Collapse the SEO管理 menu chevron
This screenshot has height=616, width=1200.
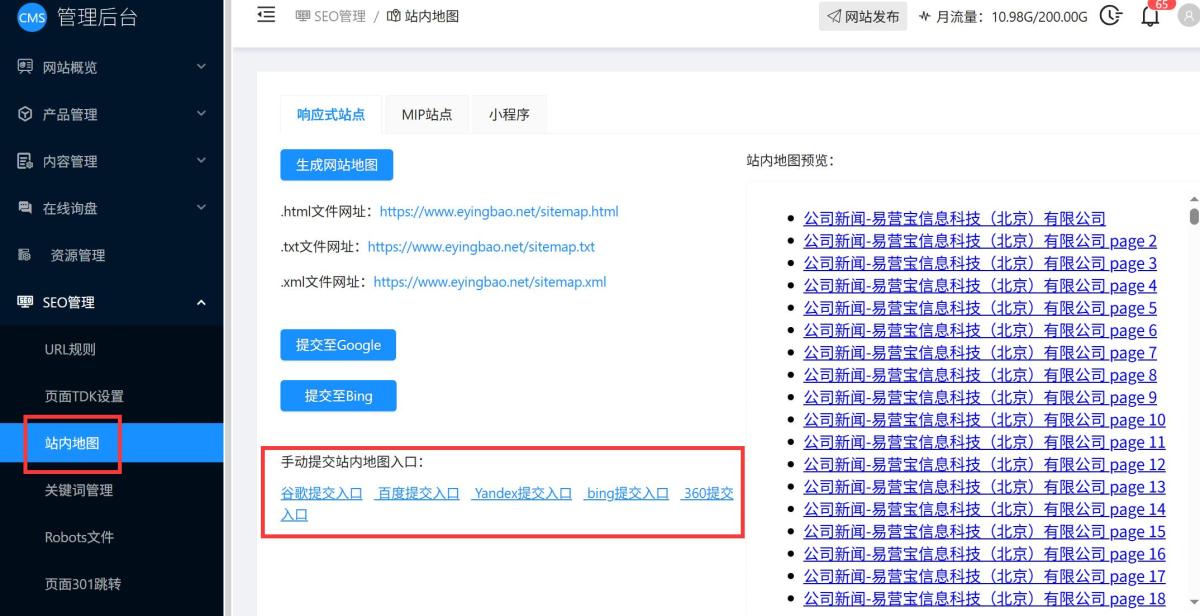(201, 302)
